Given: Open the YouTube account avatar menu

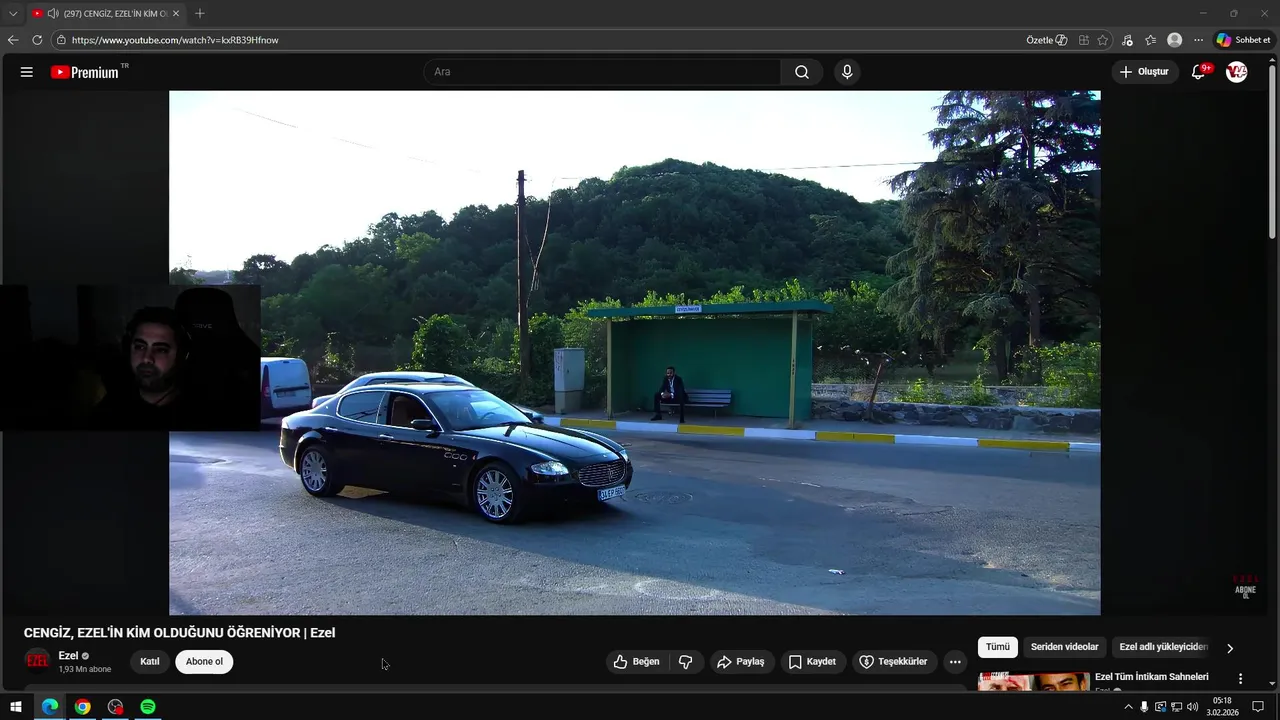Looking at the screenshot, I should click(x=1237, y=72).
